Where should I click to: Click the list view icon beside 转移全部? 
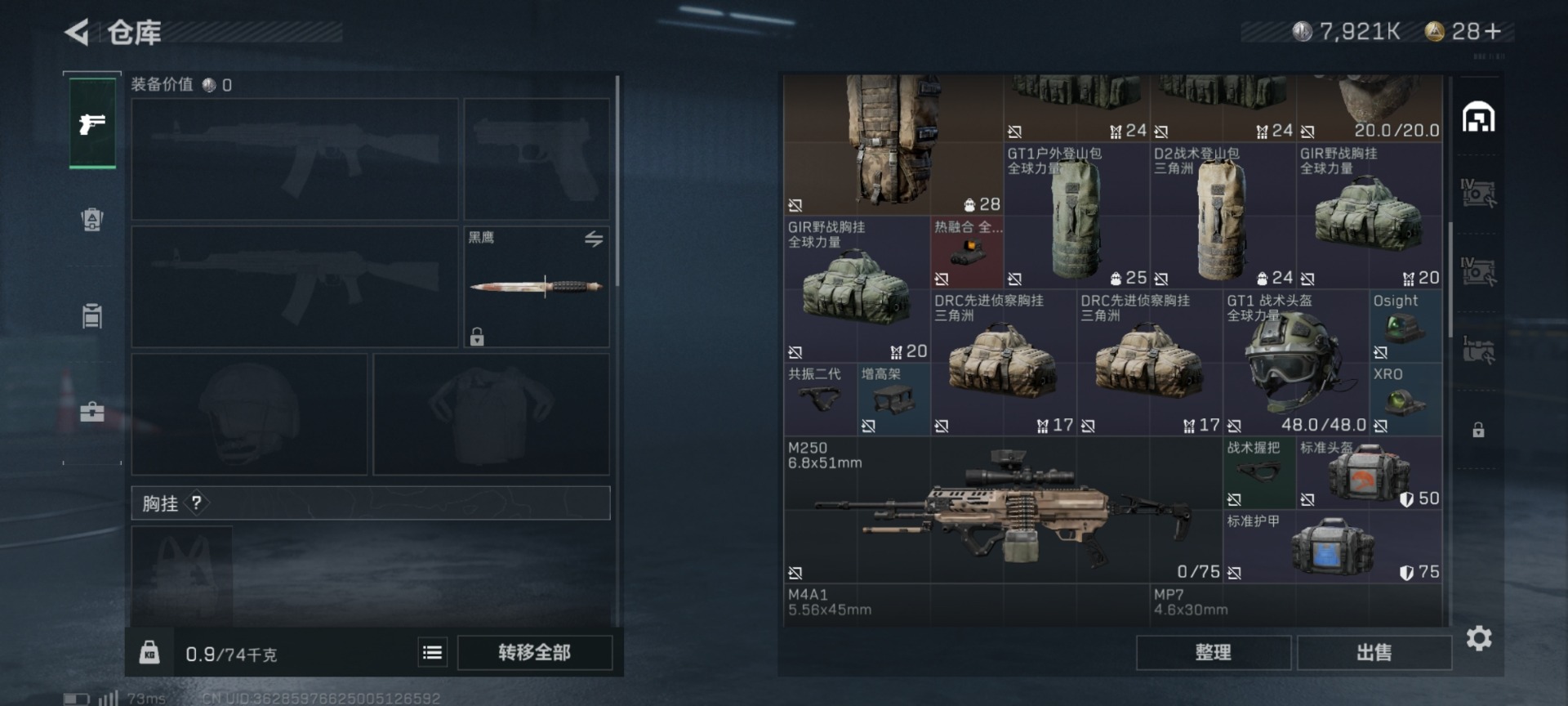coord(433,652)
